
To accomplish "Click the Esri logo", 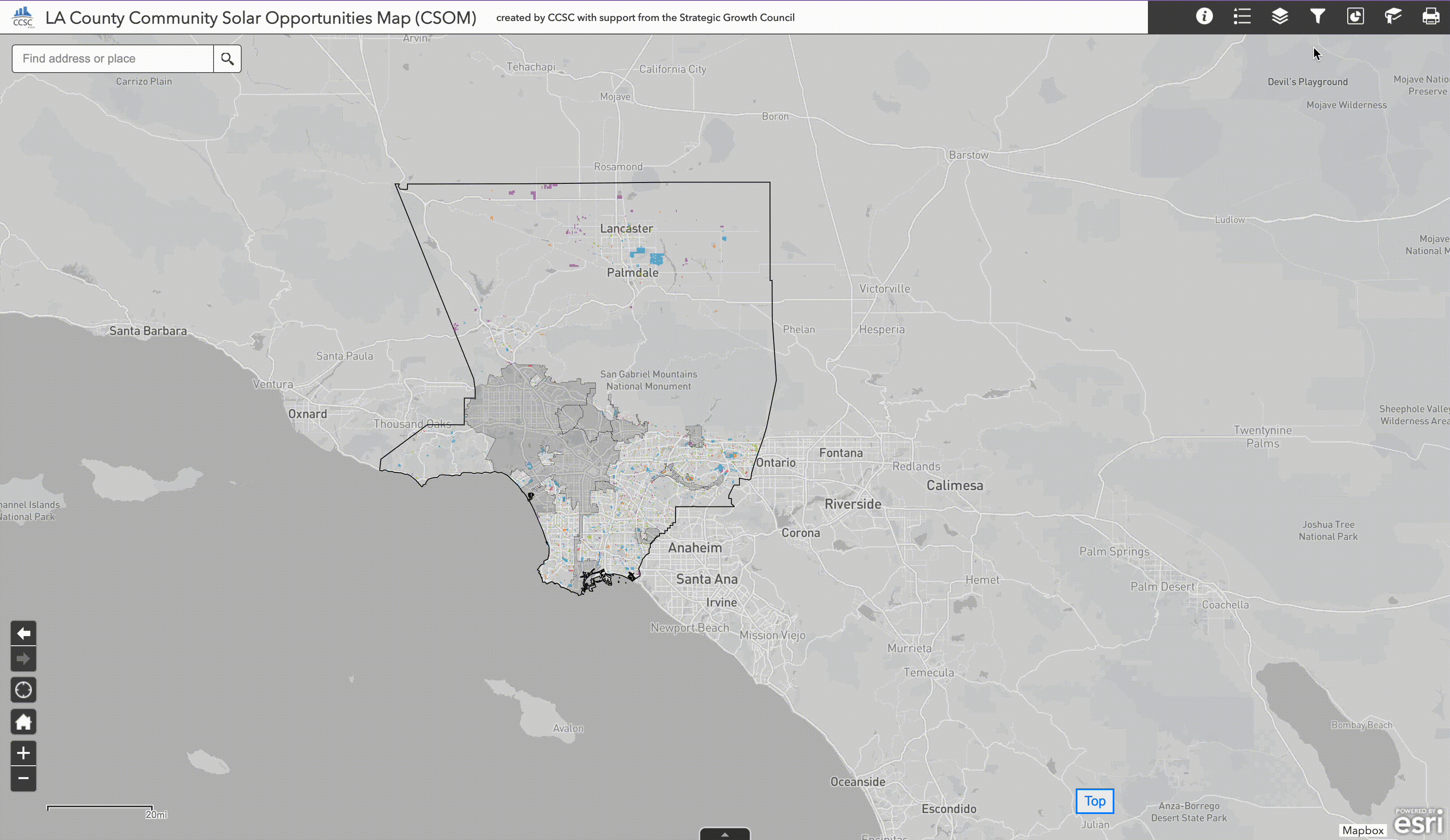I will click(x=1419, y=822).
